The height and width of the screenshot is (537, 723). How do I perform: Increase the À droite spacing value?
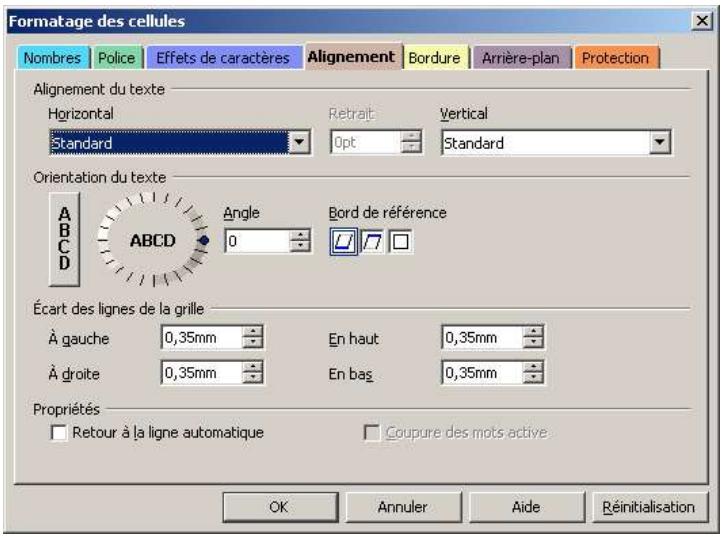click(253, 366)
